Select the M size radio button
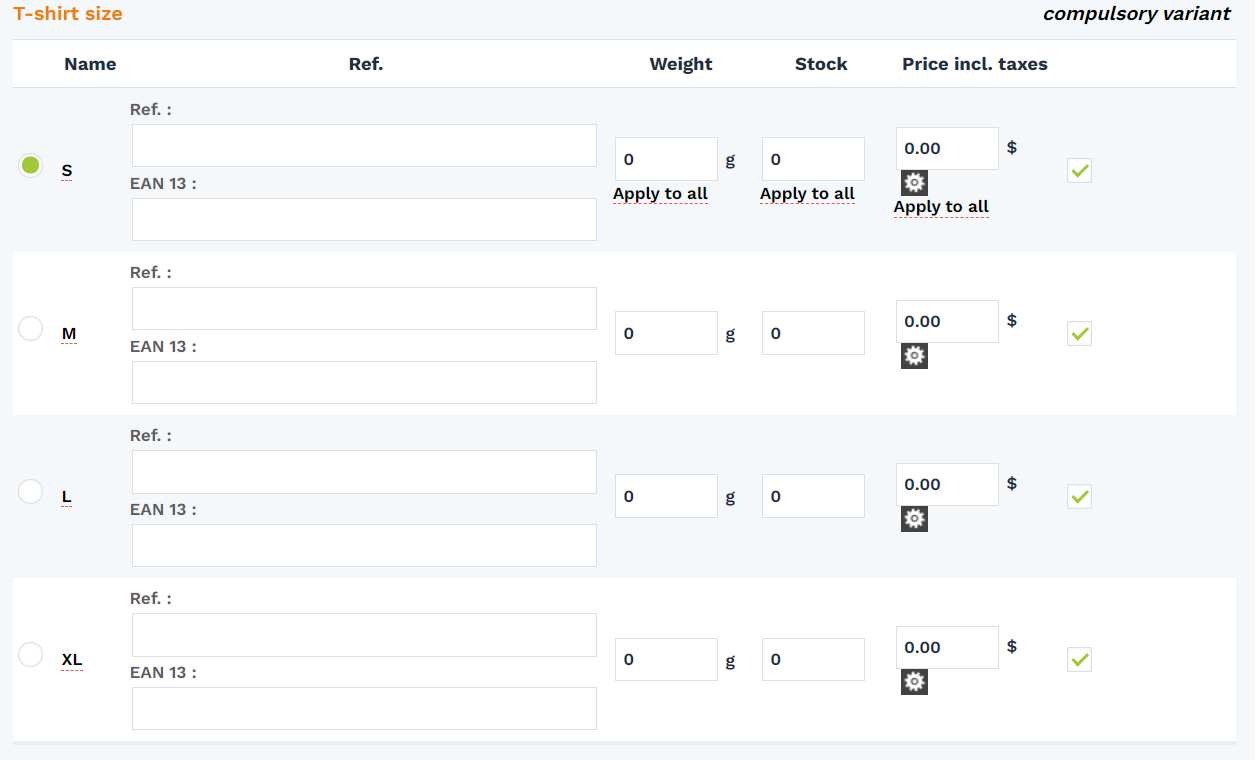1260x760 pixels. click(31, 328)
